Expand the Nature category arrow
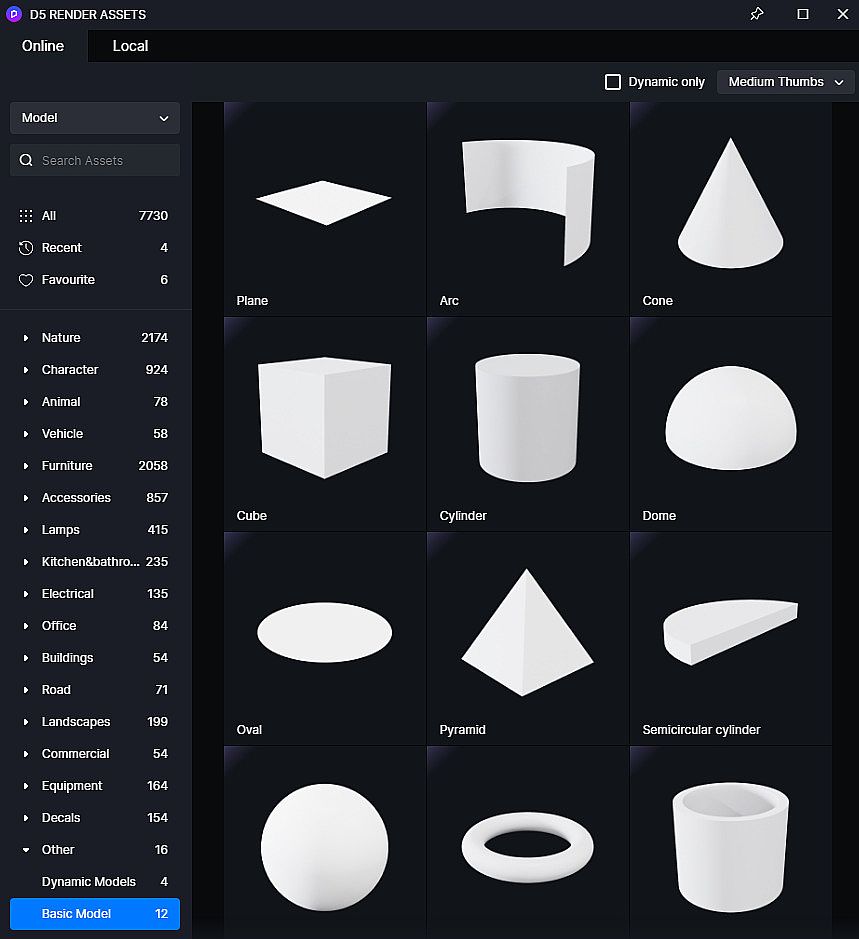This screenshot has width=859, height=939. pyautogui.click(x=26, y=338)
